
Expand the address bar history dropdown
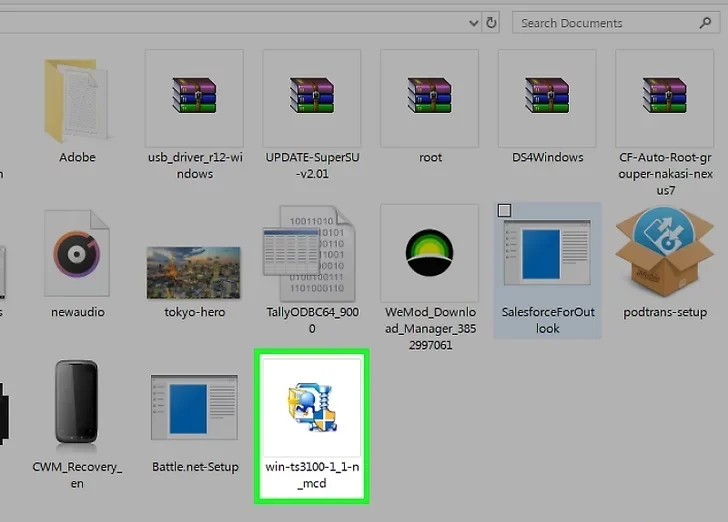(x=472, y=22)
